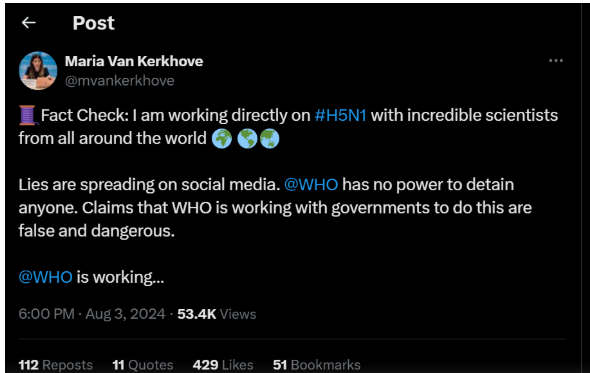The height and width of the screenshot is (373, 590).
Task: Expand the truncated post text ending in working…
Action: click(91, 277)
